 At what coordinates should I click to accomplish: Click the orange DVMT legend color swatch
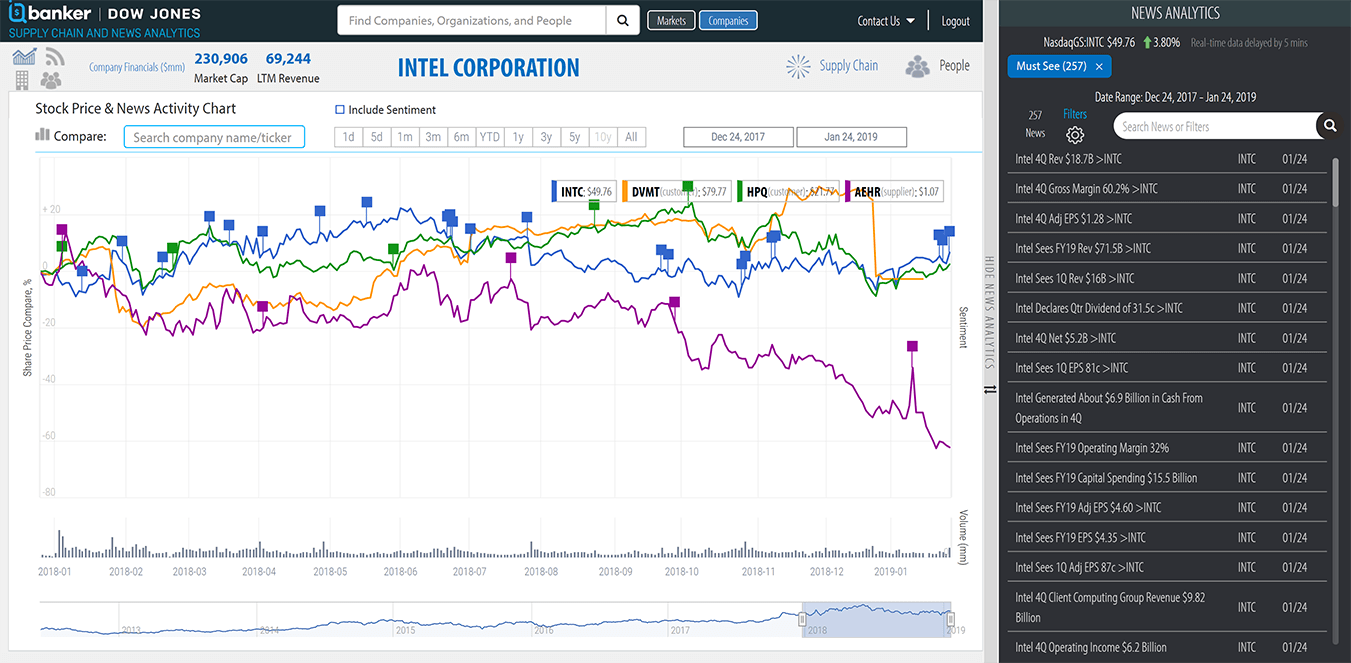[x=627, y=191]
